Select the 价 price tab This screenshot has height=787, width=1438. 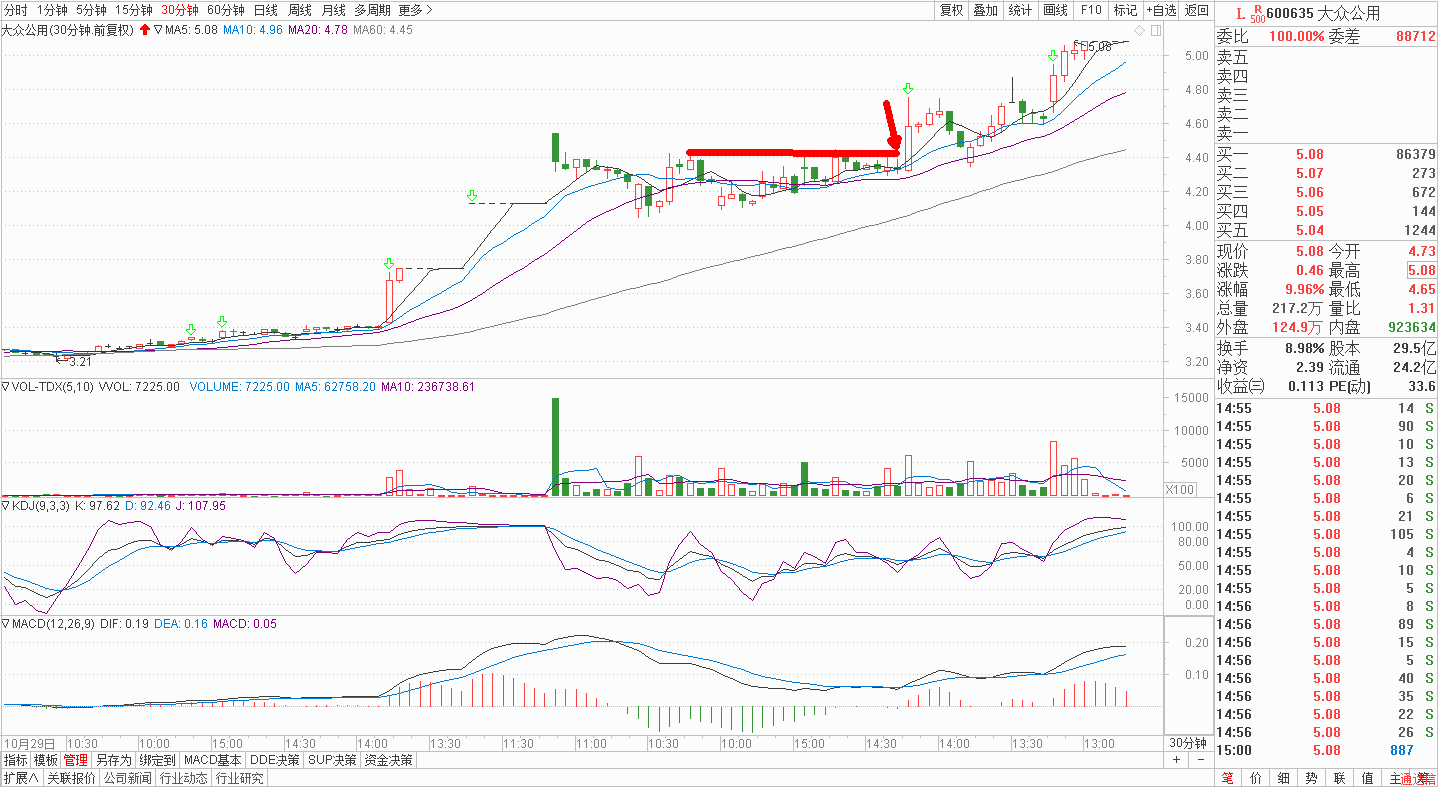click(x=1255, y=778)
